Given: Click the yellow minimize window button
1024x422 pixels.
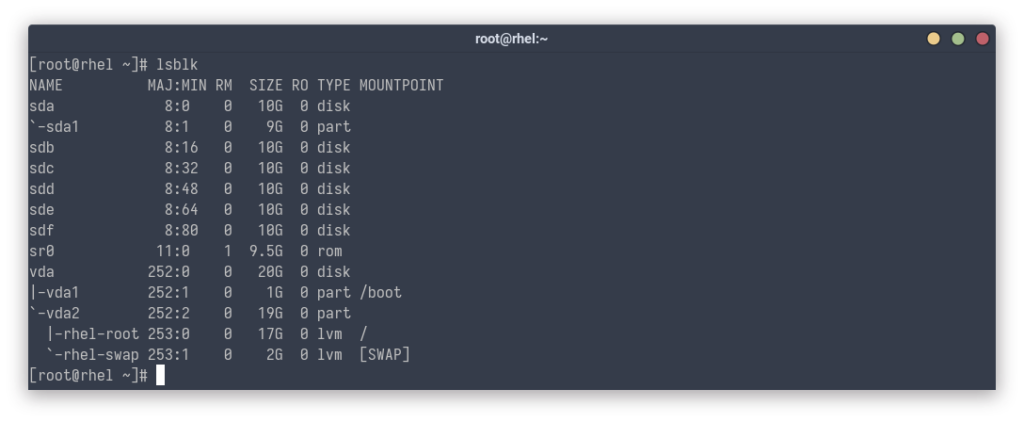Looking at the screenshot, I should coord(934,39).
